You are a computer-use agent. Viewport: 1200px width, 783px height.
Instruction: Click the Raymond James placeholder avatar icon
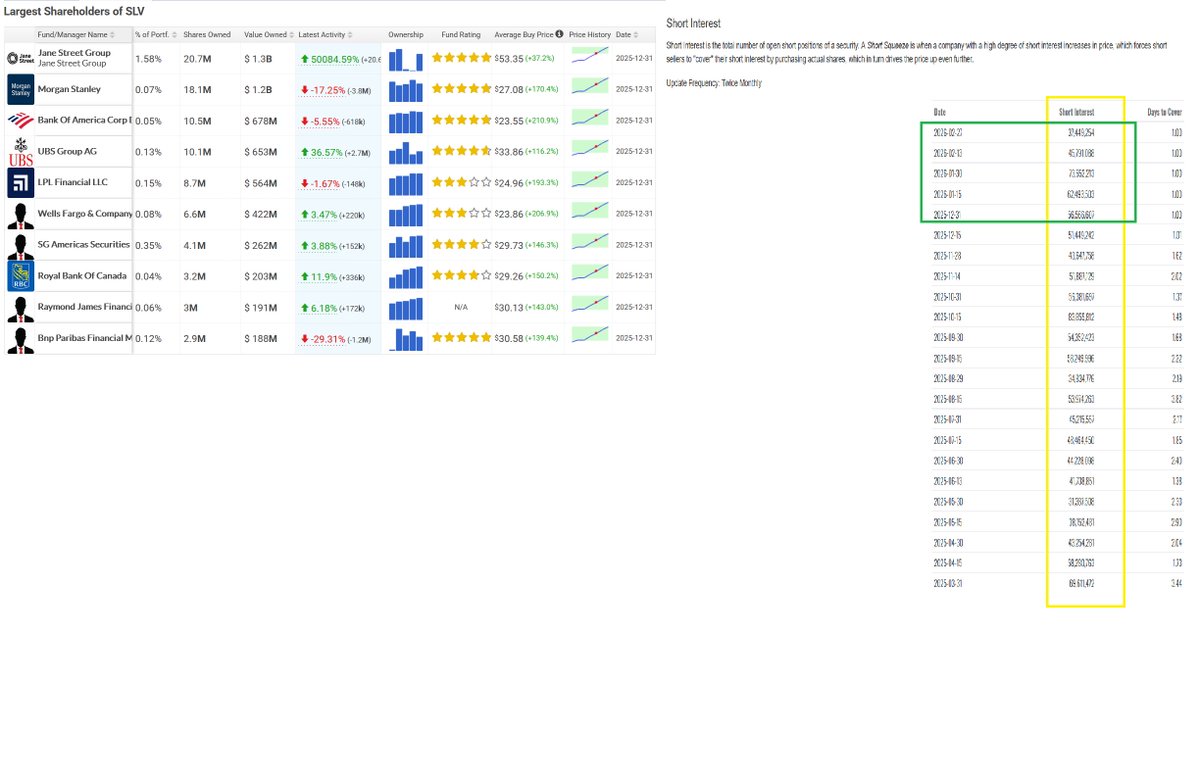(x=20, y=308)
